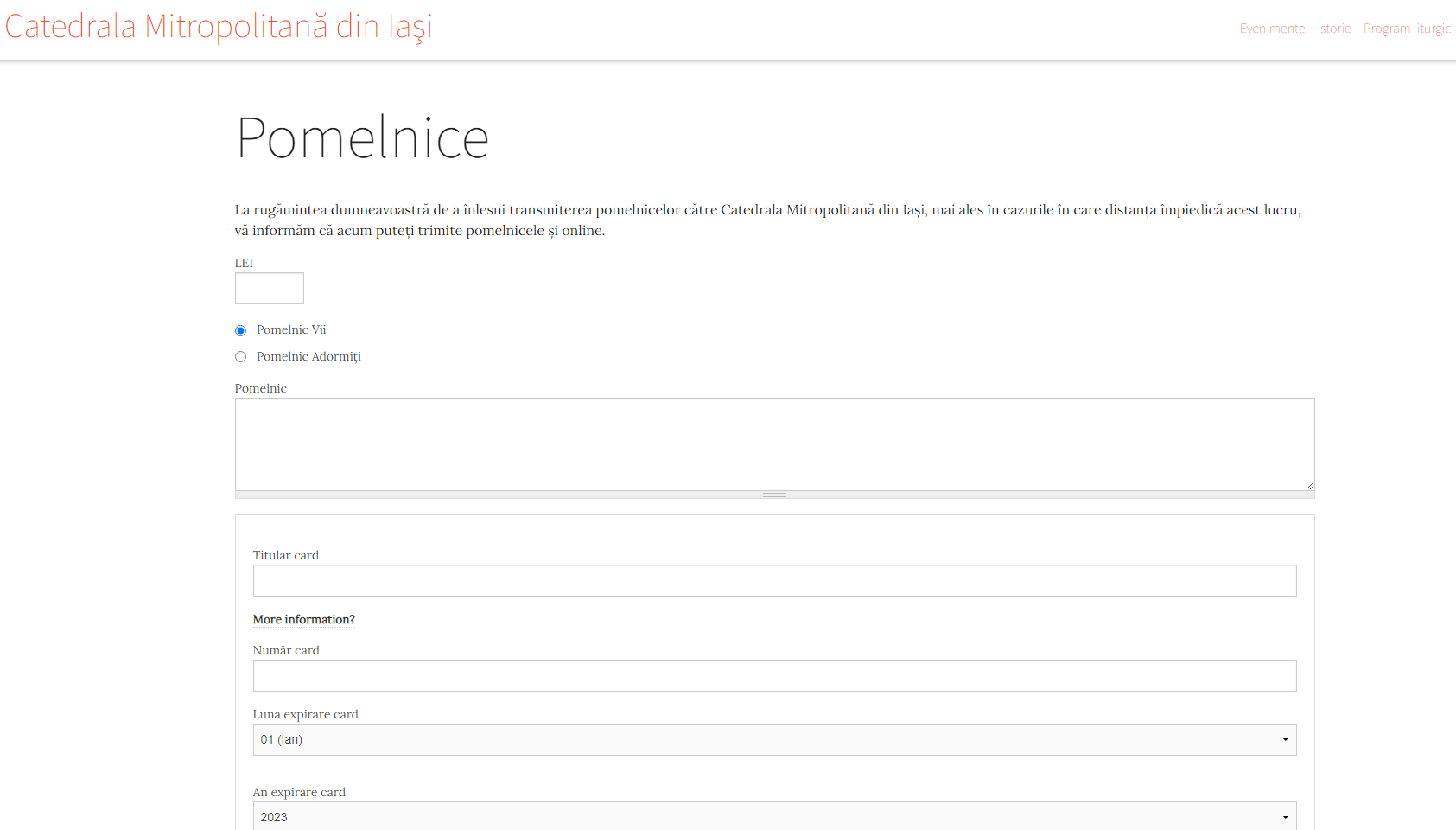Image resolution: width=1456 pixels, height=830 pixels.
Task: Click inside the LEI amount field
Action: click(x=269, y=288)
